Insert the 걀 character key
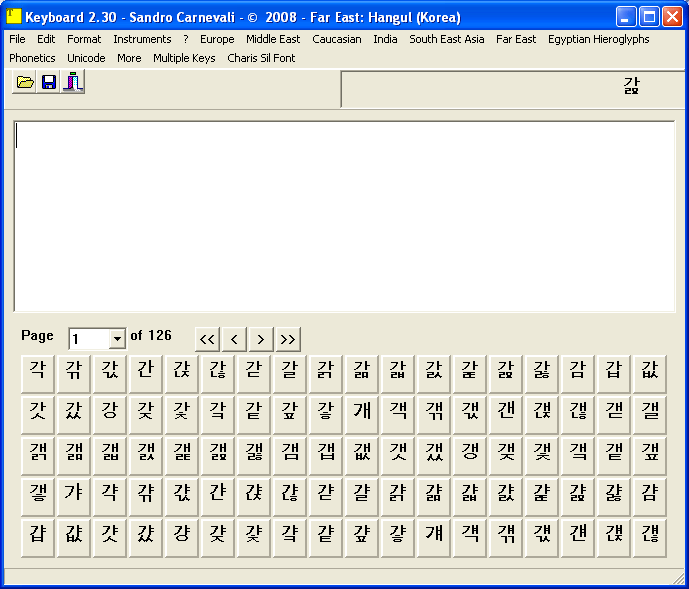Viewport: 689px width, 589px height. click(x=362, y=496)
